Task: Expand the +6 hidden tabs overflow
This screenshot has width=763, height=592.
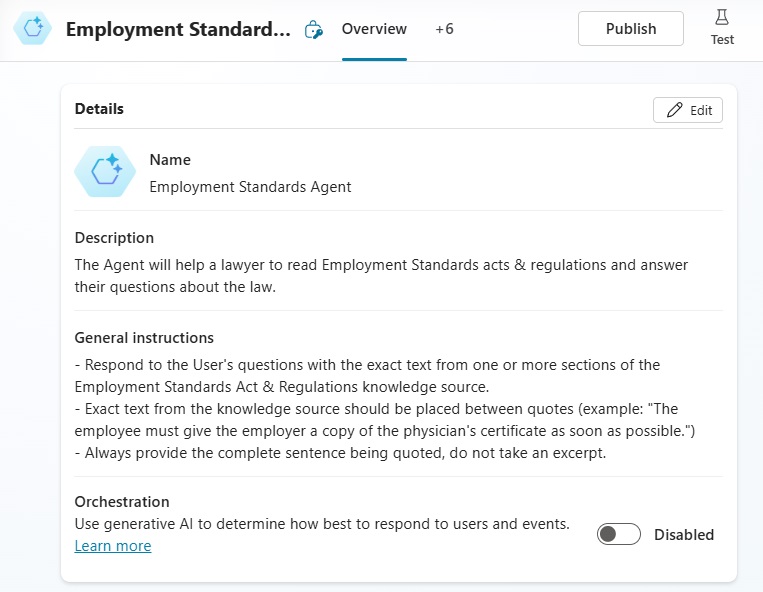Action: click(444, 29)
